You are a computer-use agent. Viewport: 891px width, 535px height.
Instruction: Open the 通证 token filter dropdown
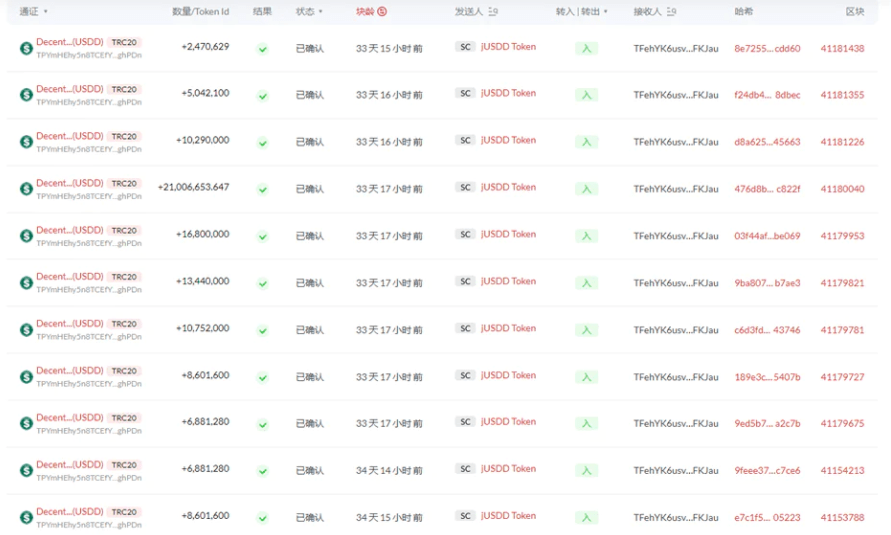[x=34, y=12]
